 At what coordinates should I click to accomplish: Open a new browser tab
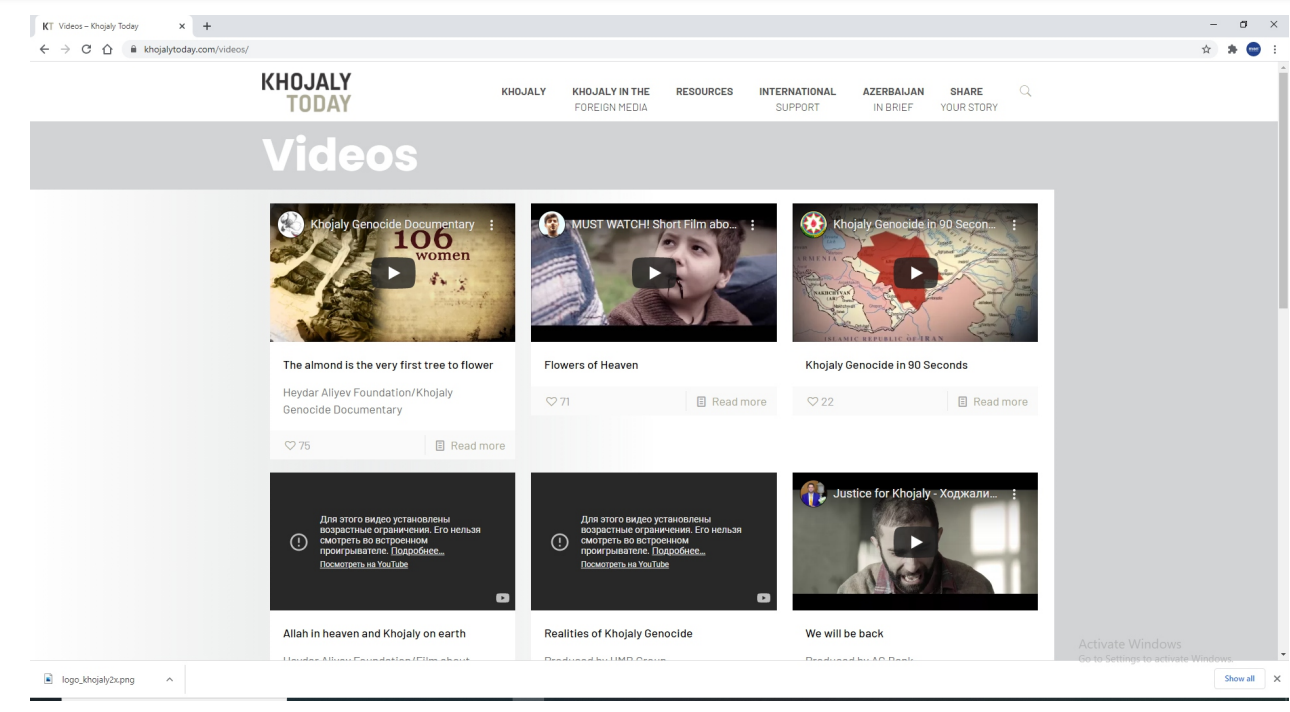[207, 25]
